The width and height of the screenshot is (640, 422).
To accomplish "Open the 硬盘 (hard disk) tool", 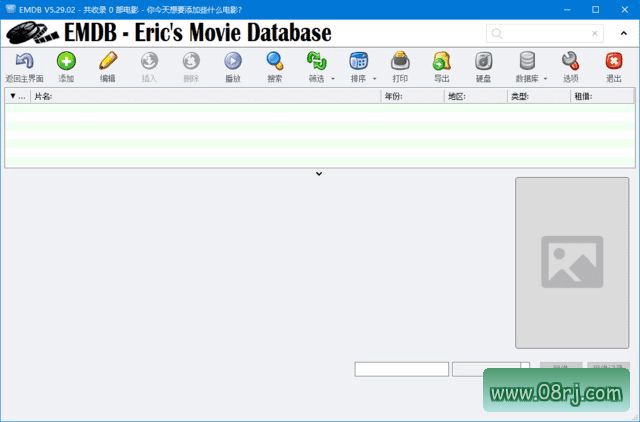I will click(x=483, y=61).
